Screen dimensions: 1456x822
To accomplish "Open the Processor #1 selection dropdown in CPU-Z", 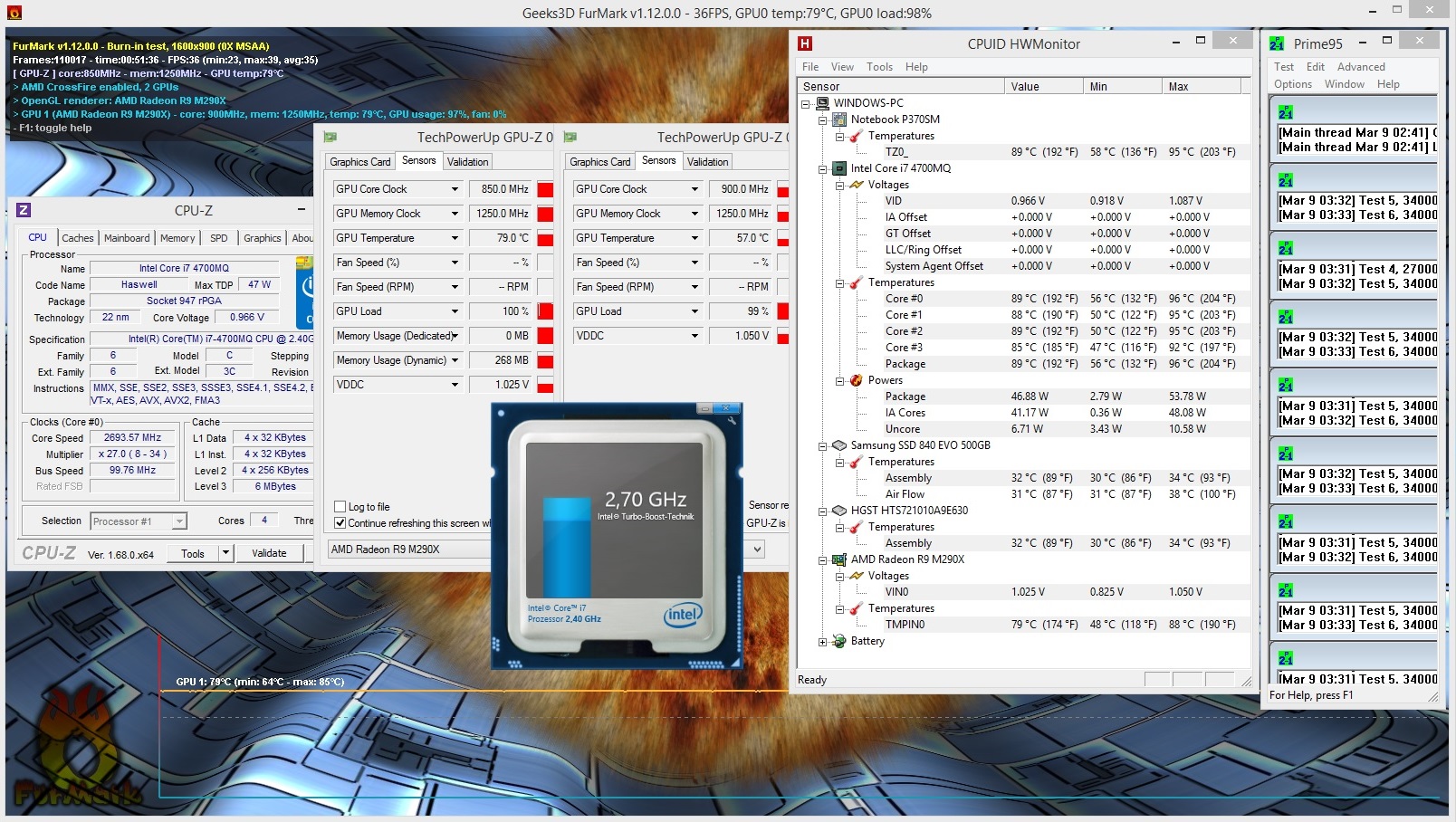I will coord(179,521).
